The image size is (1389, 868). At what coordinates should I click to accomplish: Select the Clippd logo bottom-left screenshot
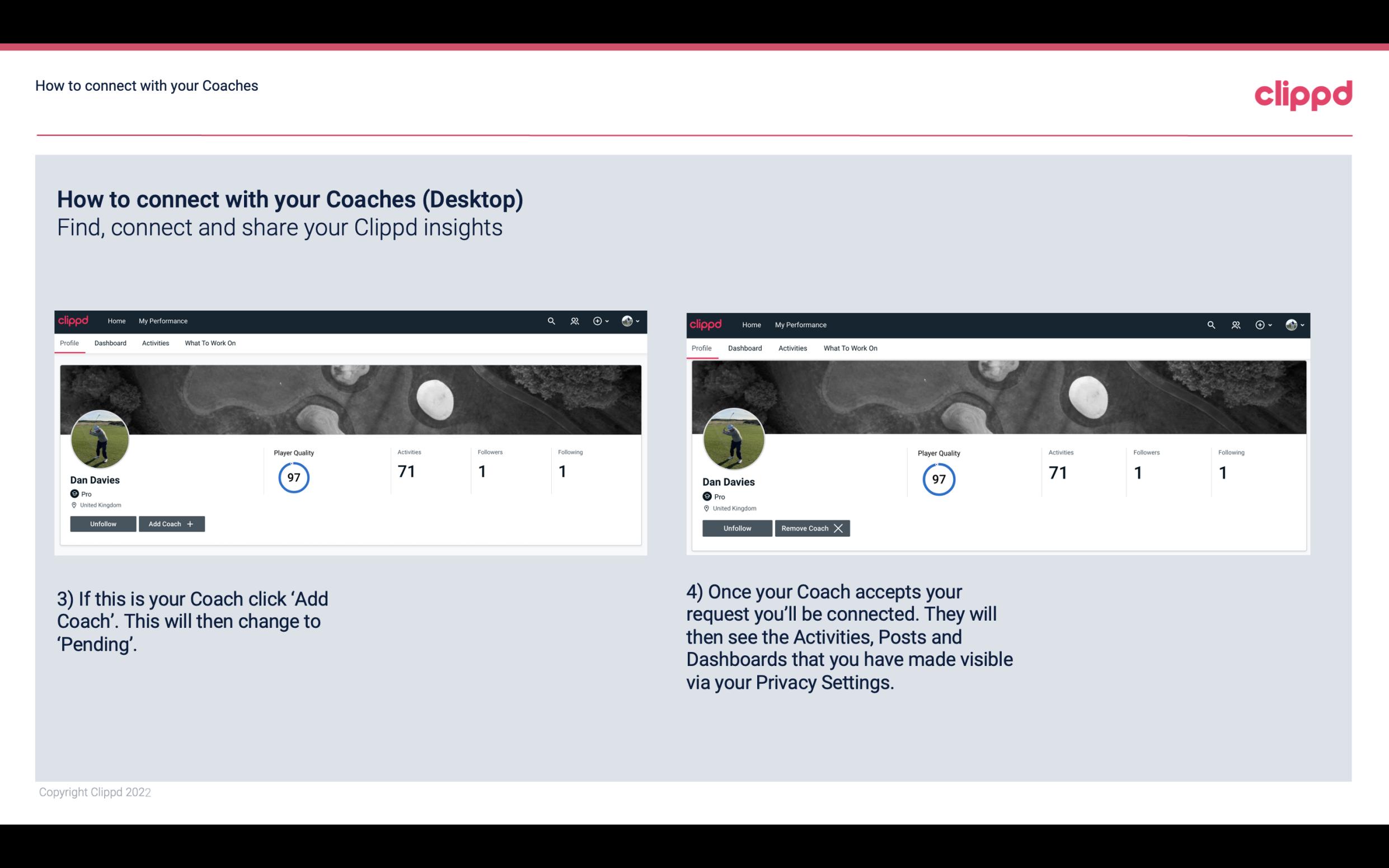coord(75,320)
